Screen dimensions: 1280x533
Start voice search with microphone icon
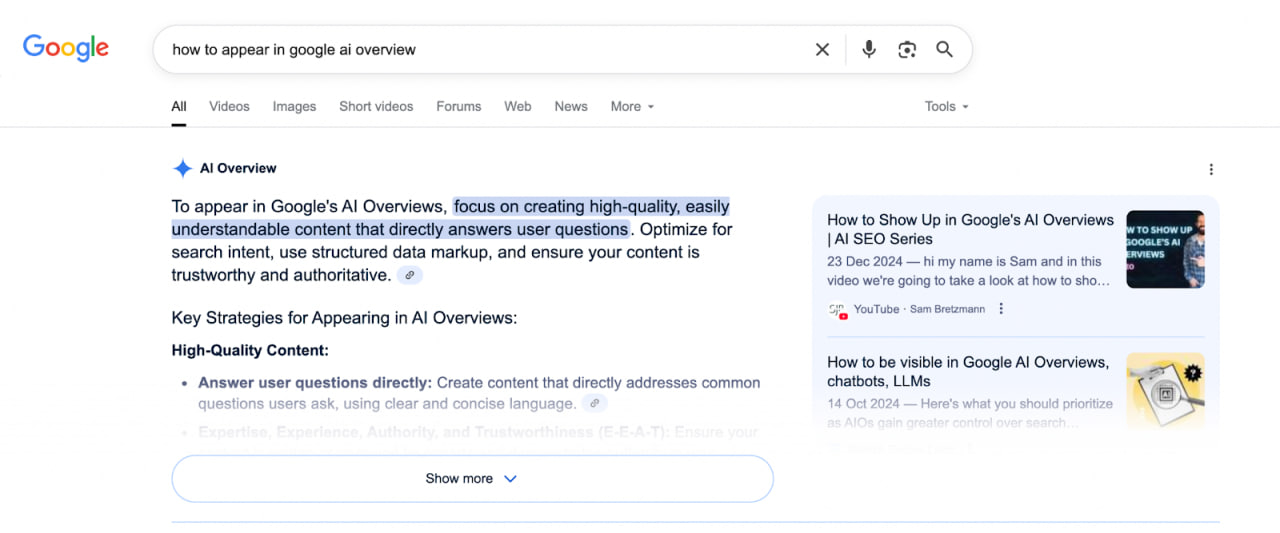point(869,50)
